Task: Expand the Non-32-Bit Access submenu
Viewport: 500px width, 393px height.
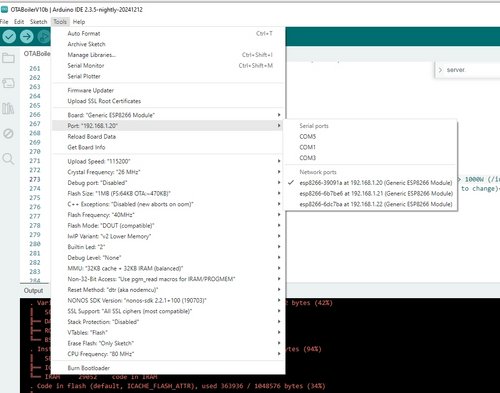Action: pyautogui.click(x=168, y=279)
